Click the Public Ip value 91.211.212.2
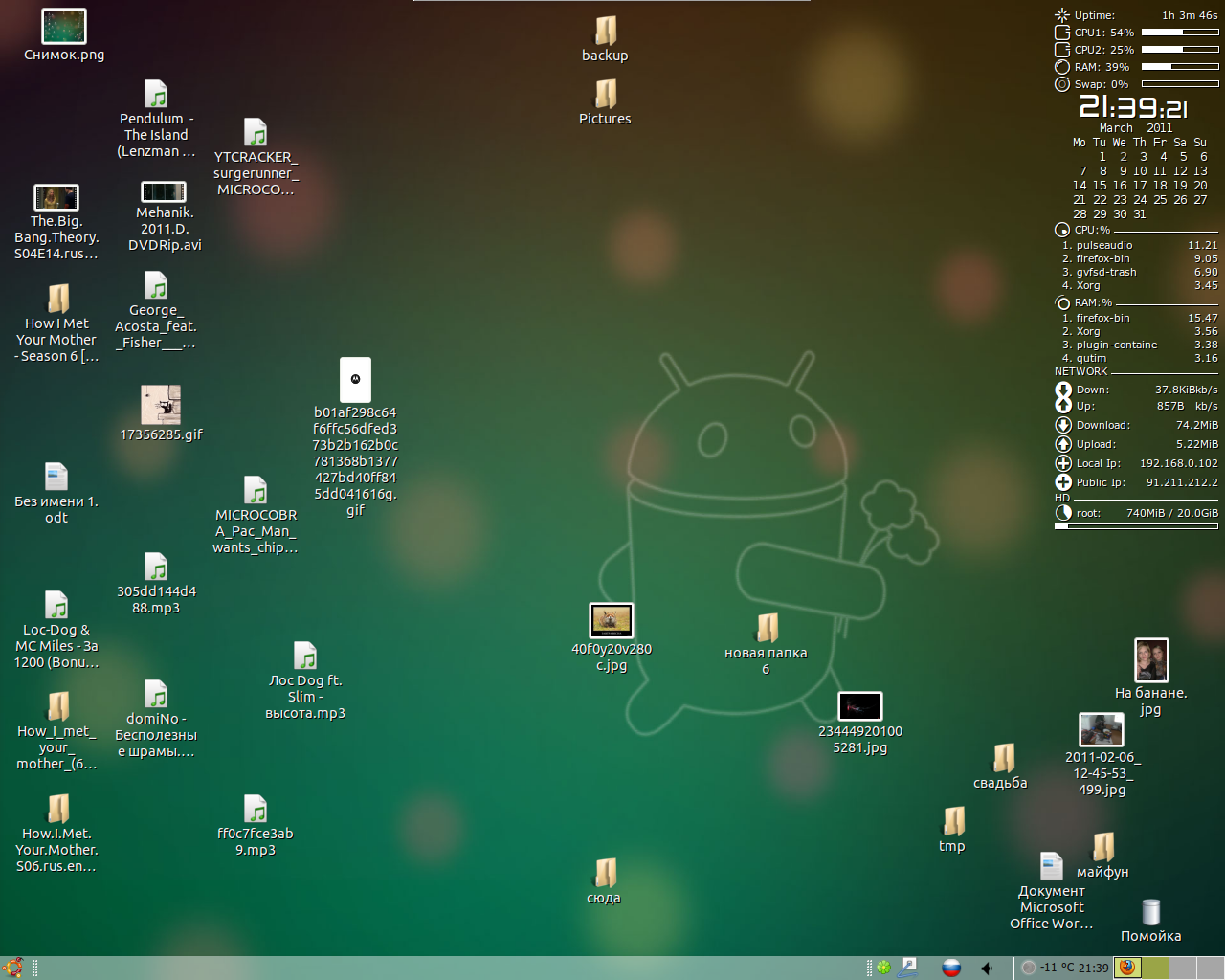 point(1182,482)
